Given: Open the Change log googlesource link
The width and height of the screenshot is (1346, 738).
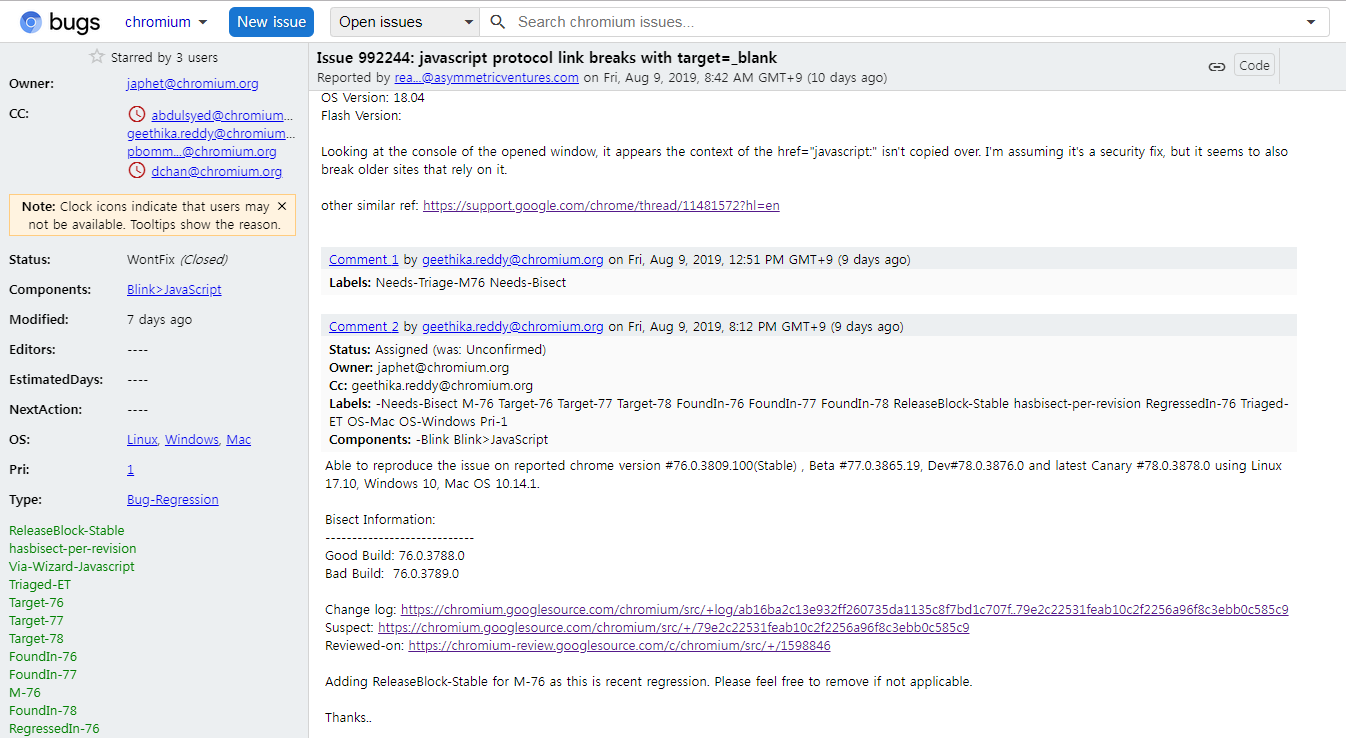Looking at the screenshot, I should 845,610.
